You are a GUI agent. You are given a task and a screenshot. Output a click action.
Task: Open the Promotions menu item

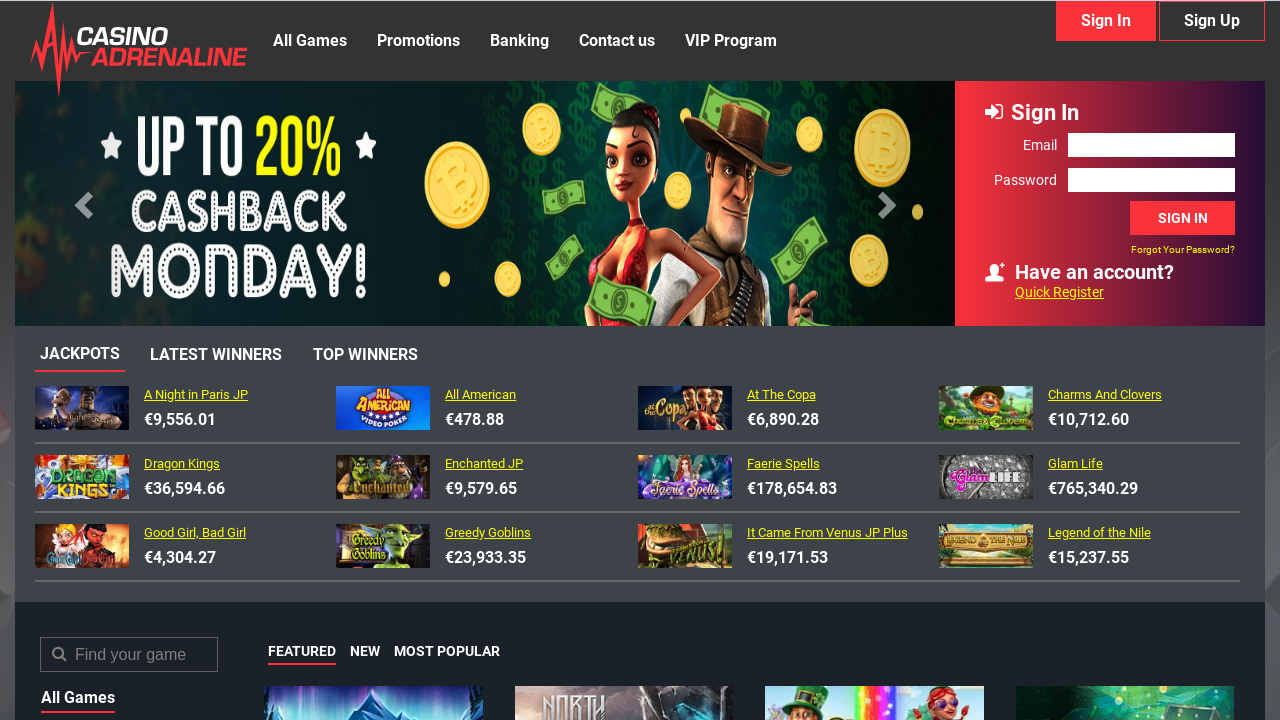click(418, 41)
